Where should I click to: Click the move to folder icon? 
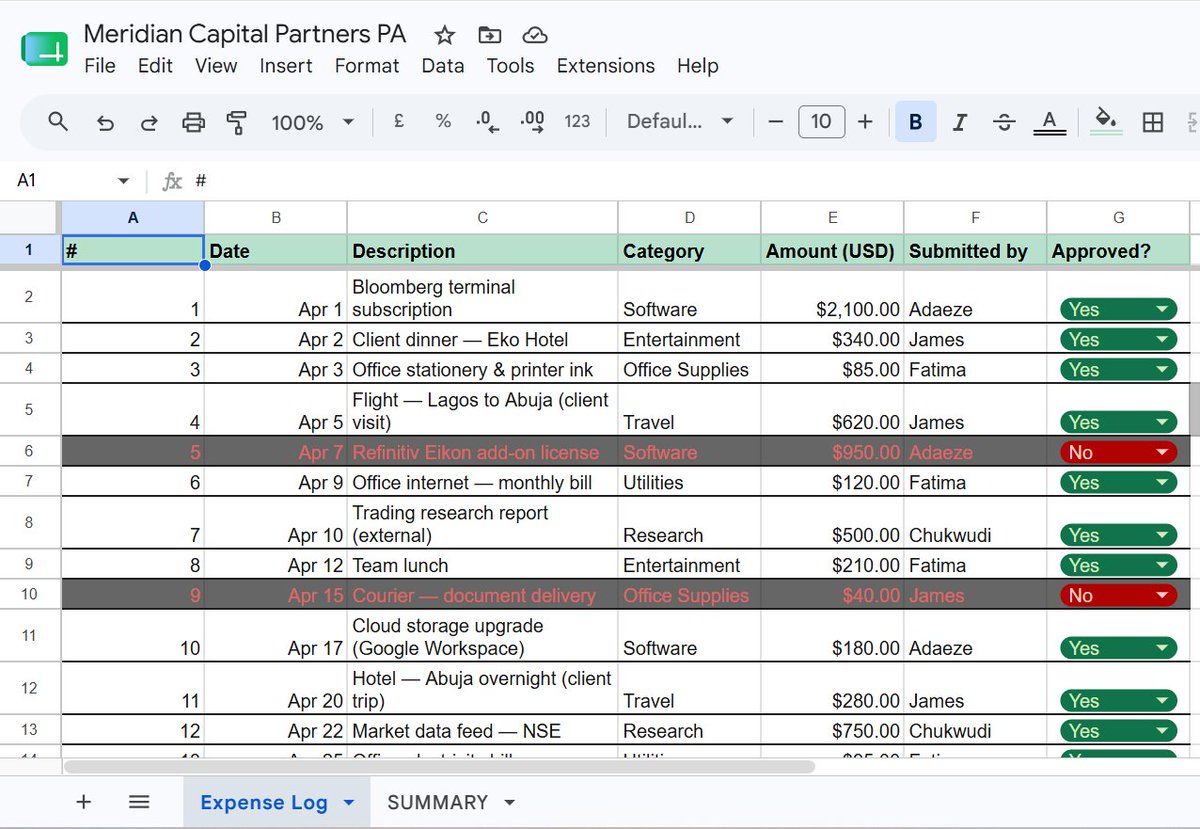click(x=490, y=35)
